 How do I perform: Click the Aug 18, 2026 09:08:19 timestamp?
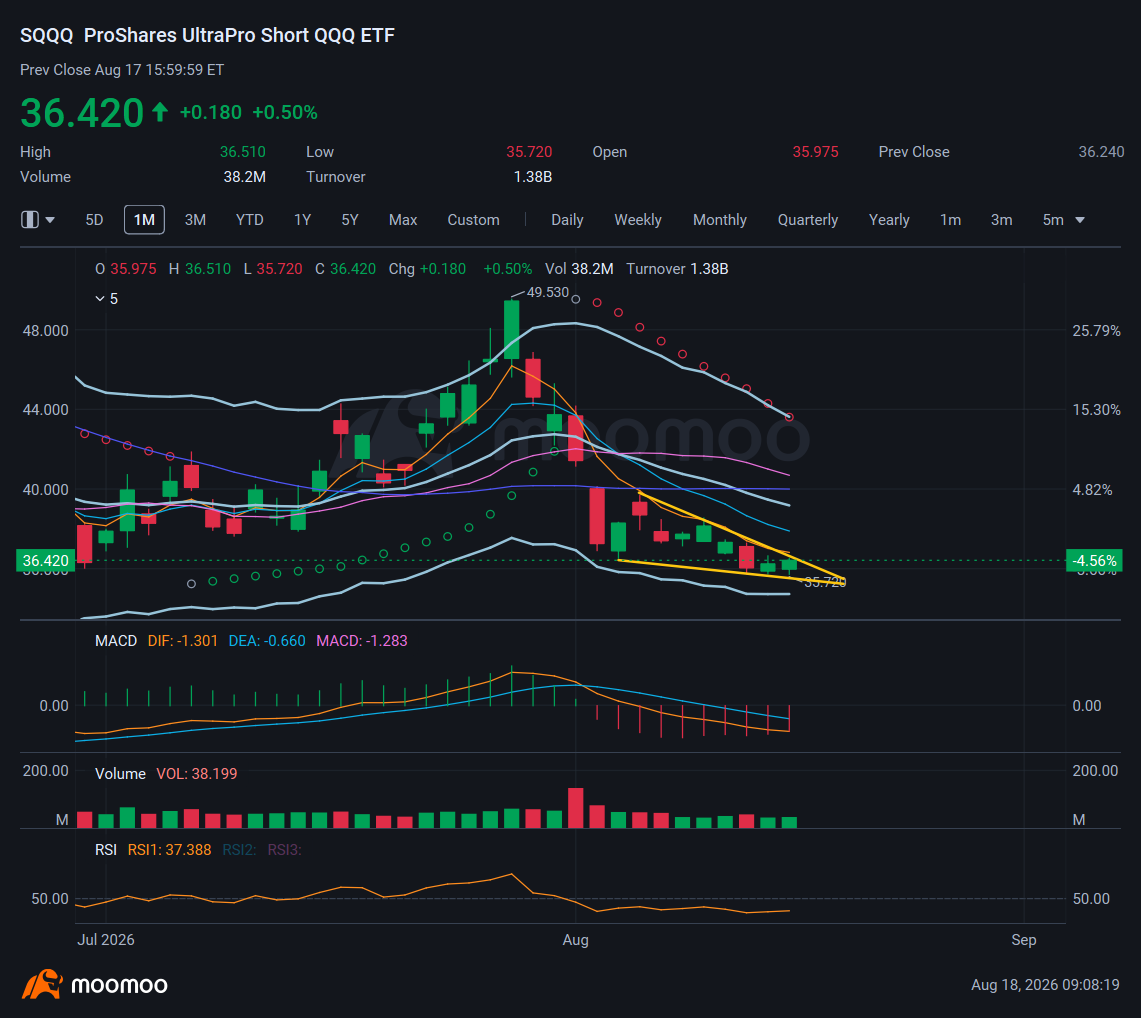point(1045,985)
